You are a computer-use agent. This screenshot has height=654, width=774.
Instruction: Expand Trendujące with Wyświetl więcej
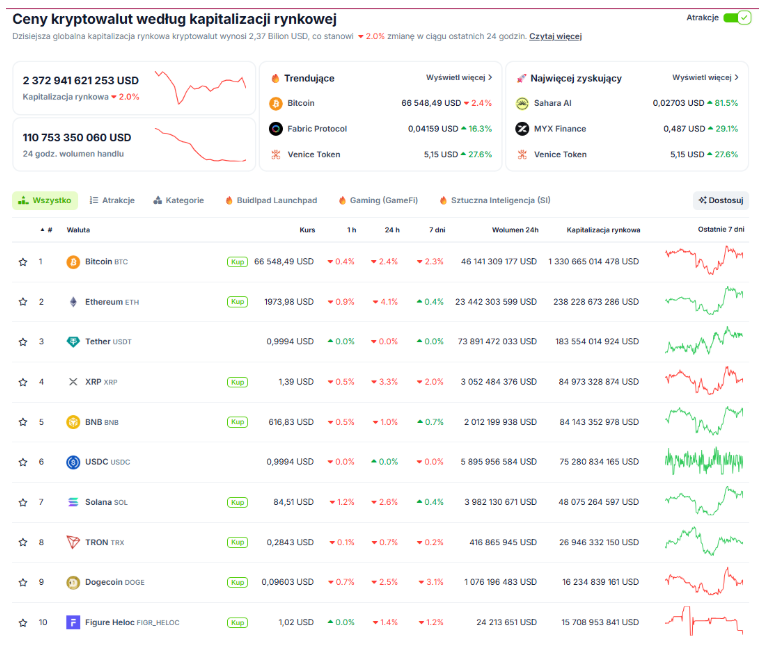459,77
